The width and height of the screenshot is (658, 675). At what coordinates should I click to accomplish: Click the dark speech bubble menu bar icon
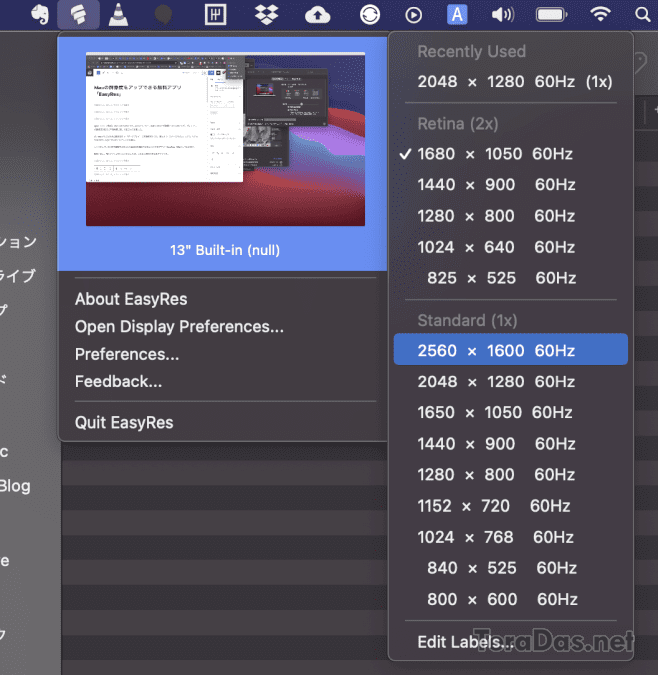pos(163,15)
